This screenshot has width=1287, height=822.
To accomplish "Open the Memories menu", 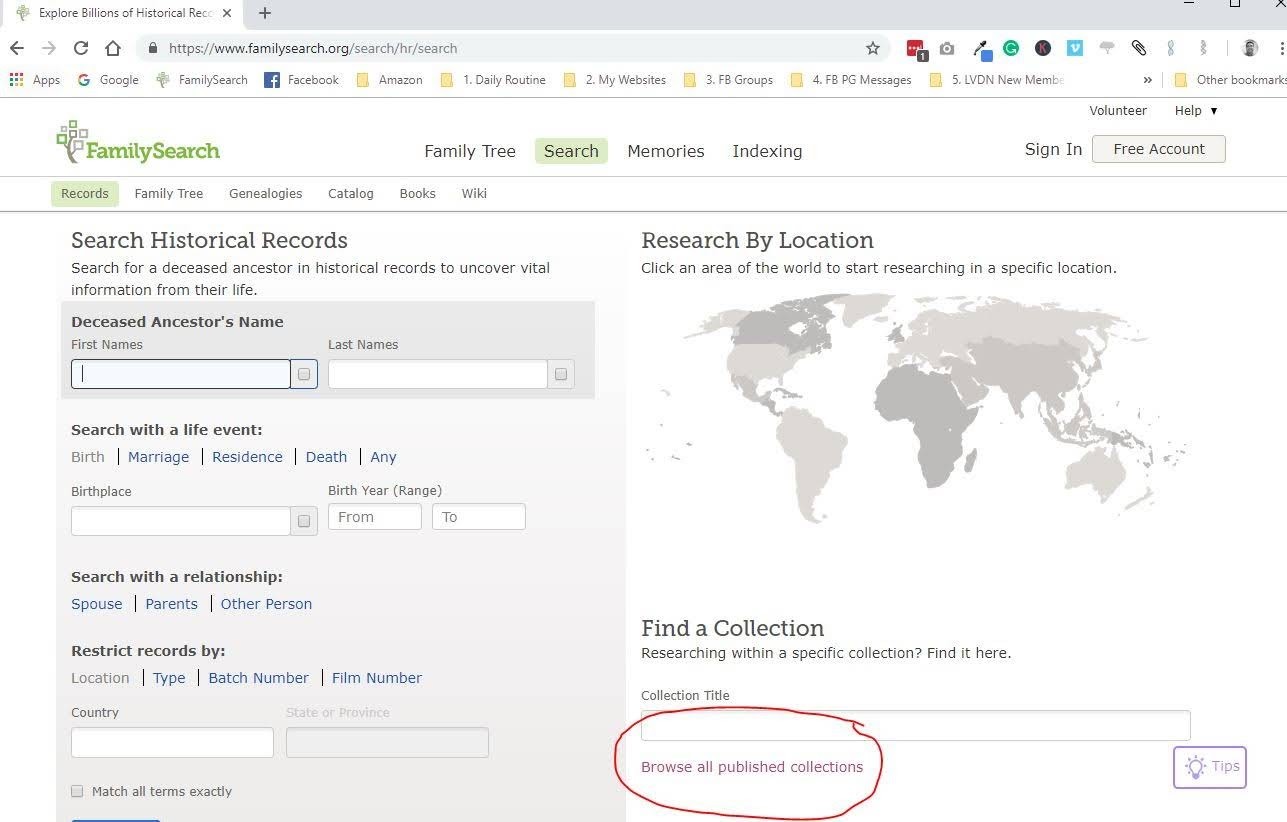I will 666,151.
